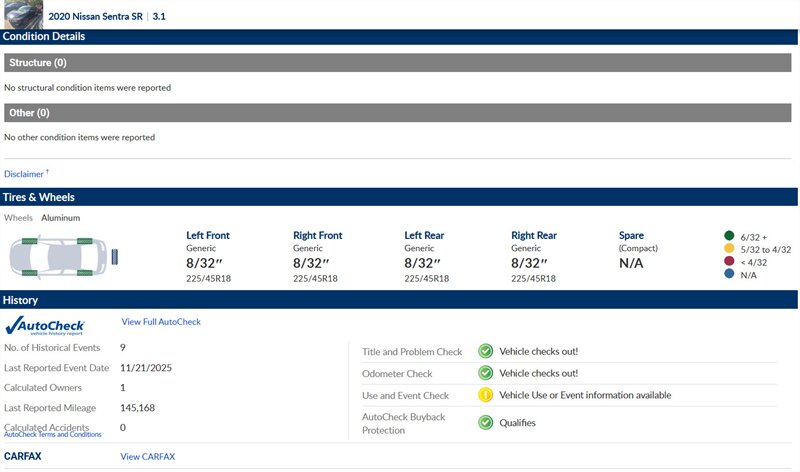Image resolution: width=800 pixels, height=472 pixels.
Task: Click green checkmark beside AutoCheck Buyback Protection
Action: tap(485, 422)
